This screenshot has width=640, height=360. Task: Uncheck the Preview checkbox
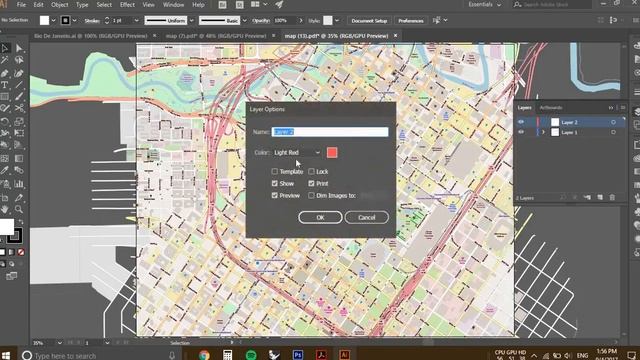(x=275, y=196)
